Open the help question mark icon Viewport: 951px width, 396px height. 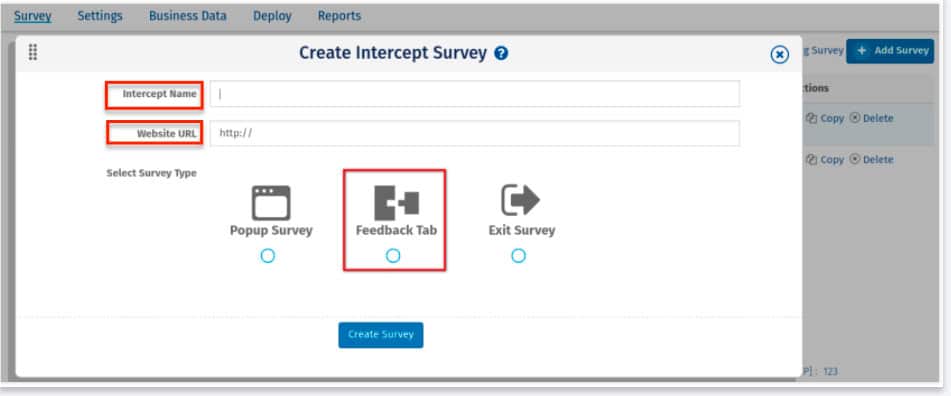[x=501, y=53]
